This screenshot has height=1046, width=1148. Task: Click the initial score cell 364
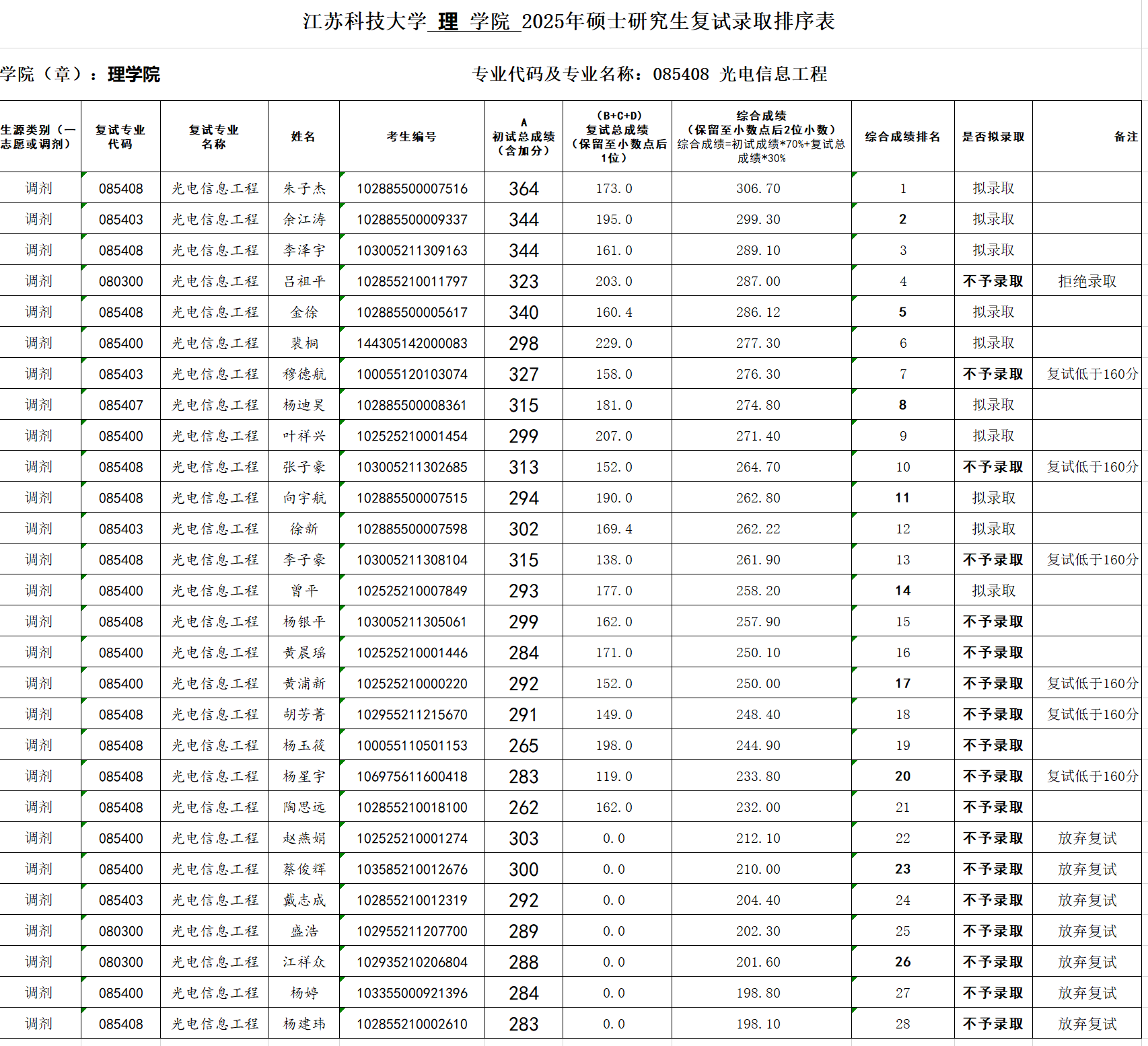click(524, 188)
